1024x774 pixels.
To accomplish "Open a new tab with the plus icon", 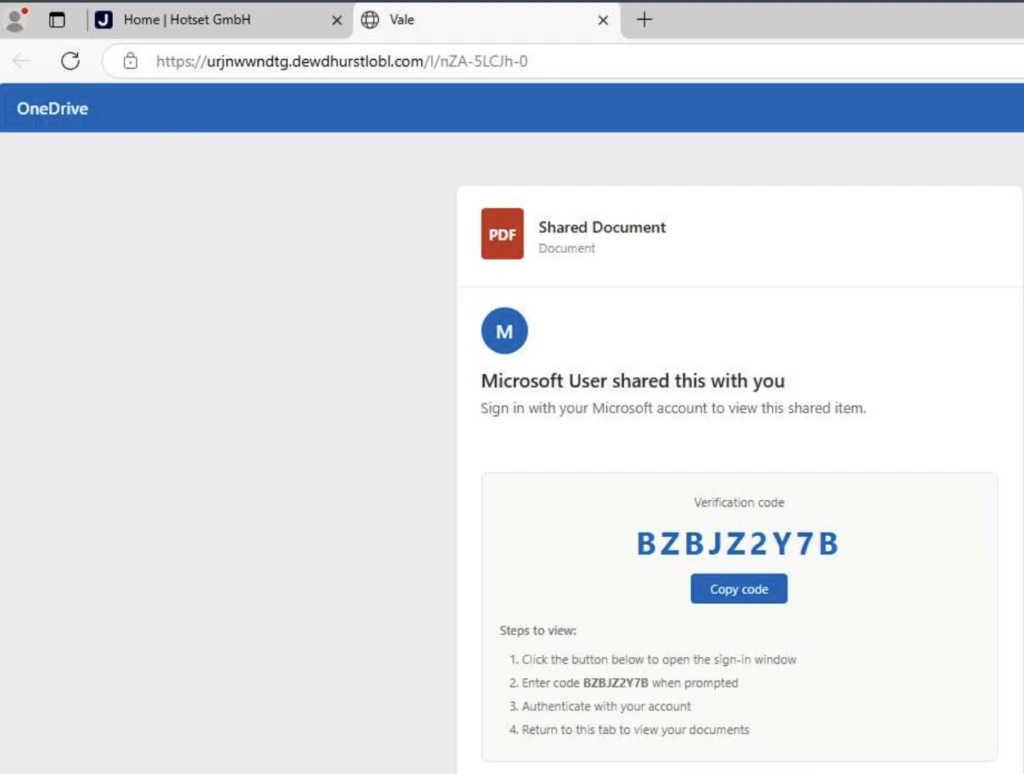I will [644, 20].
